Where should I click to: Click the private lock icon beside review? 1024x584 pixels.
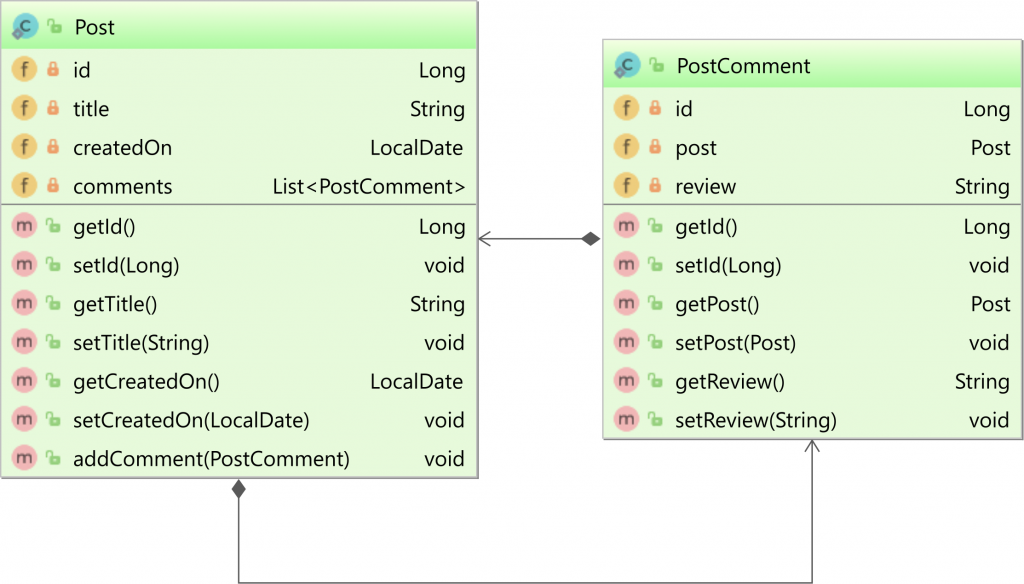tap(656, 185)
